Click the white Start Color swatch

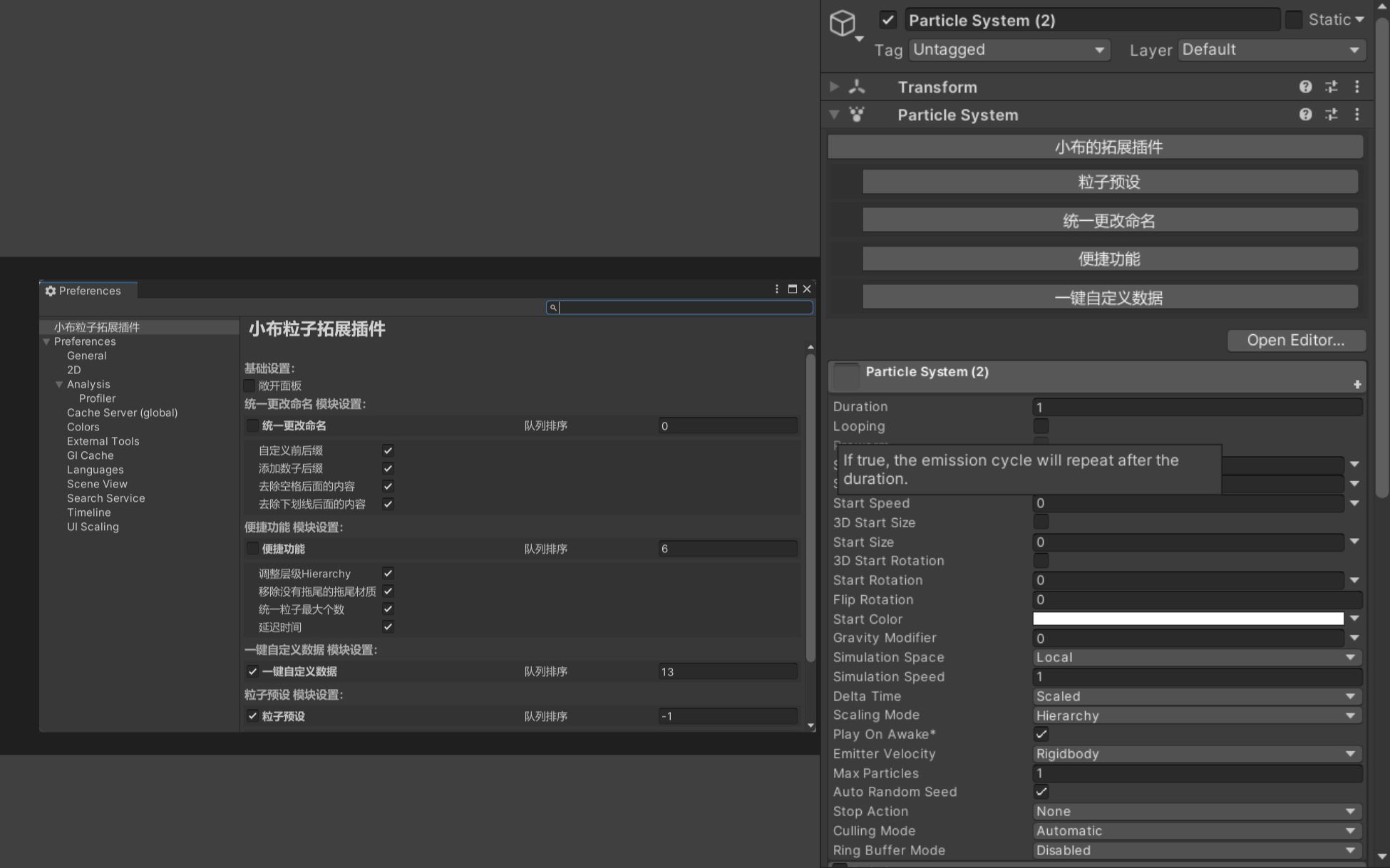[1188, 619]
